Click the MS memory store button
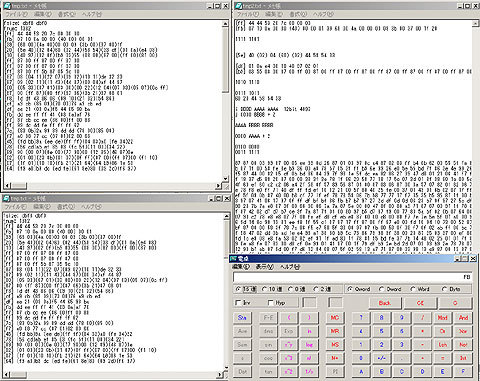 pyautogui.click(x=335, y=345)
